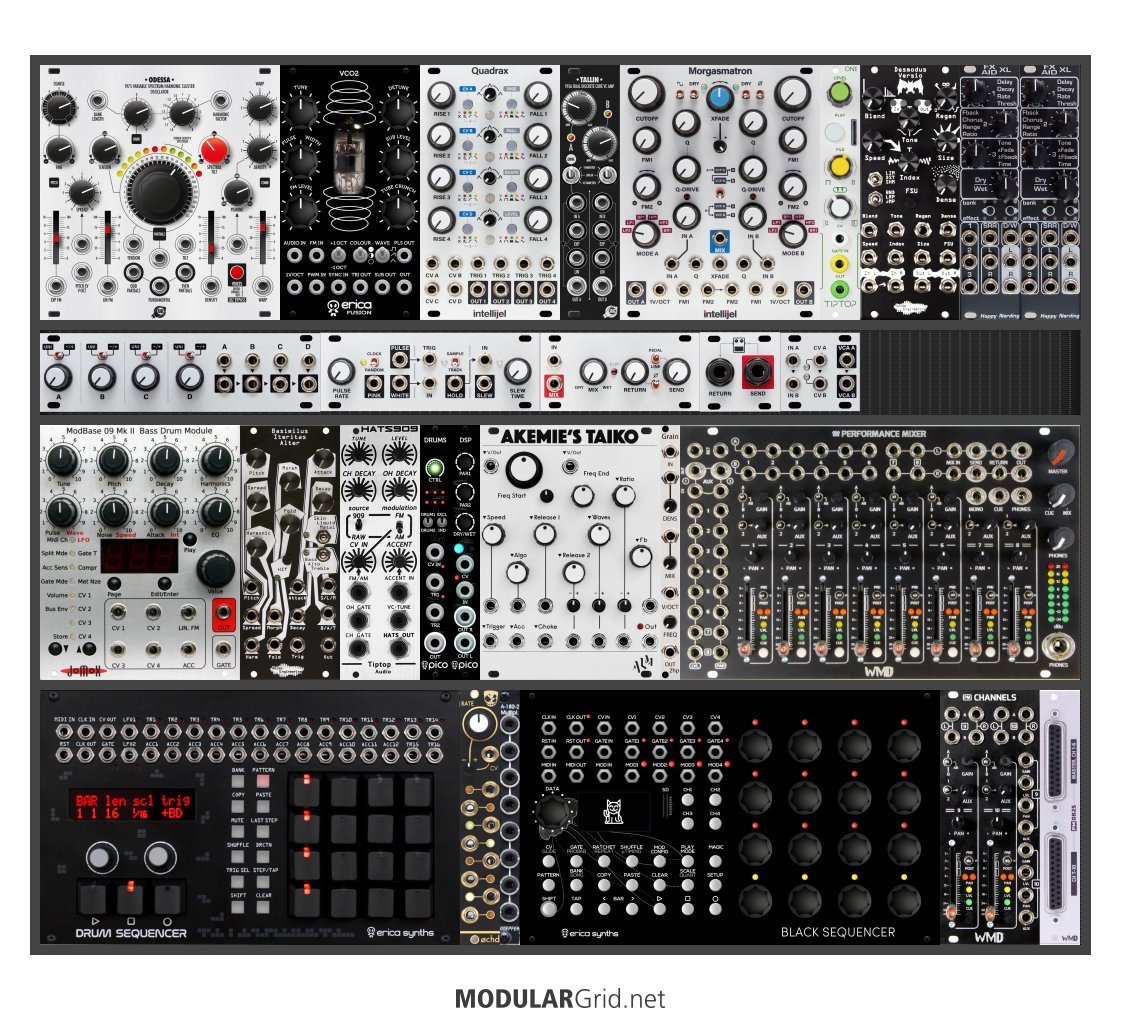Flip the 909/RAW source switch on HATS909

357,526
